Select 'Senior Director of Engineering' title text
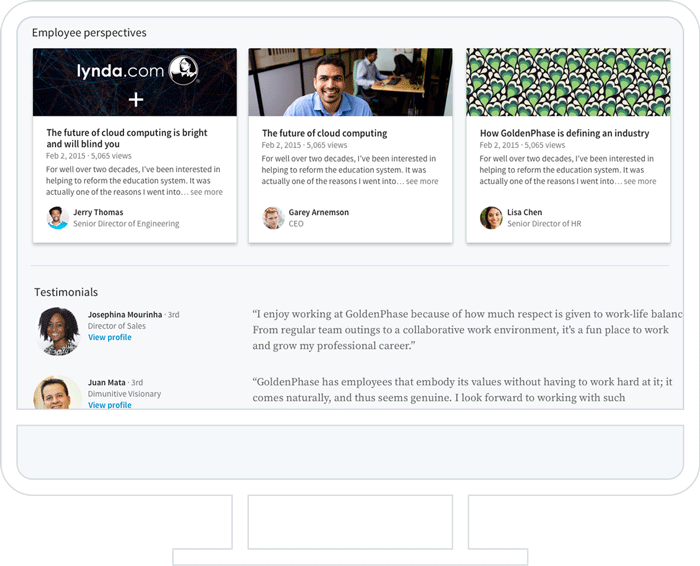 point(126,224)
